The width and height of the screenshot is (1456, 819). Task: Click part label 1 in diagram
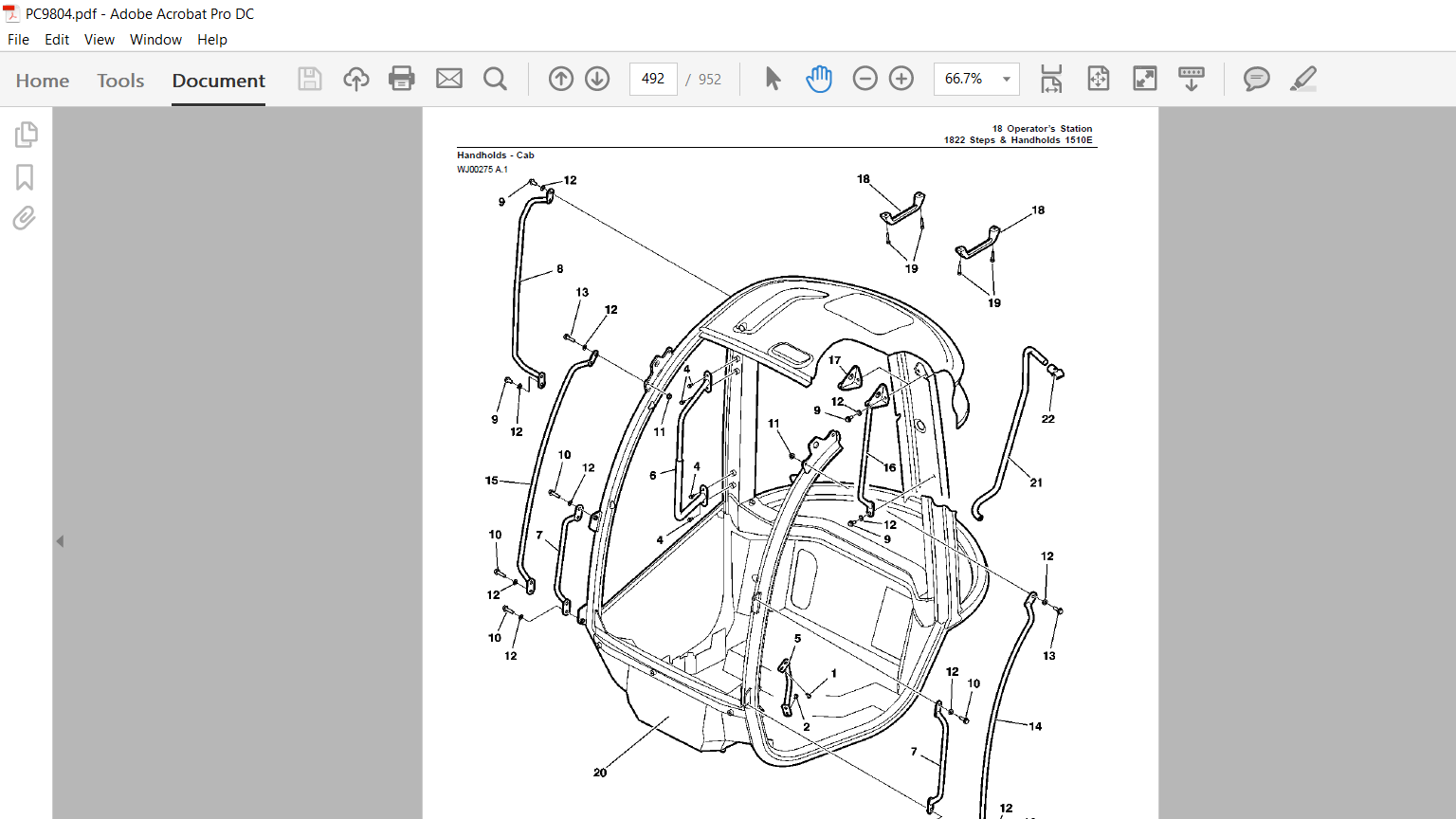point(834,674)
